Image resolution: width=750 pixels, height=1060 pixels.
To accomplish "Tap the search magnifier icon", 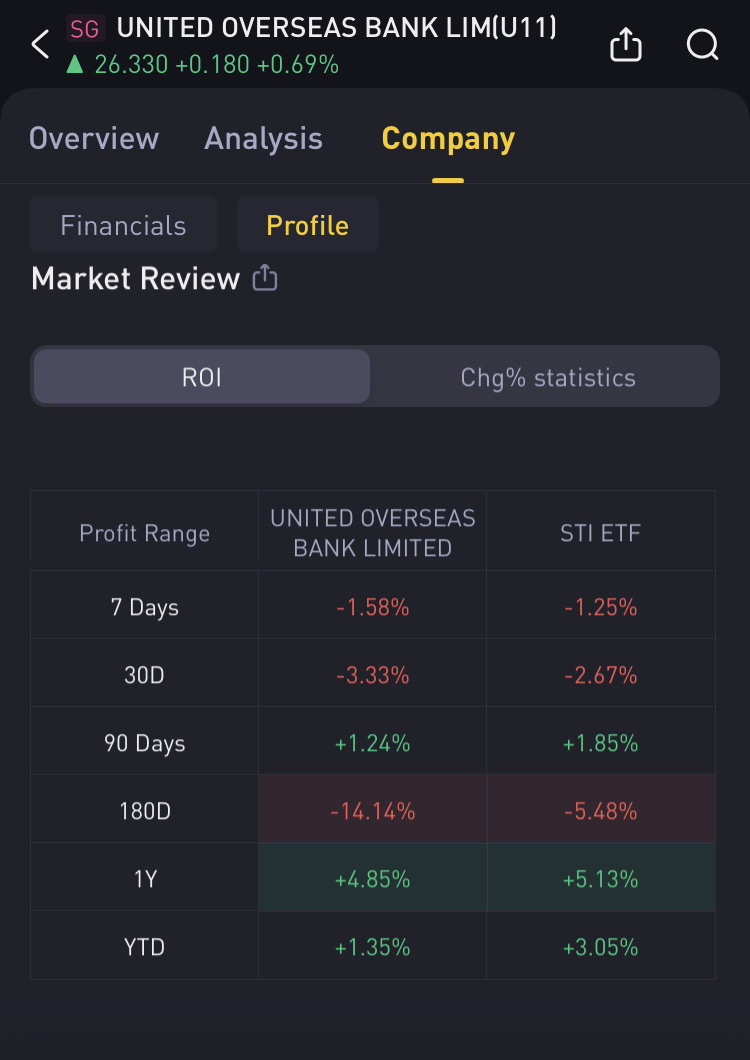I will tap(702, 45).
